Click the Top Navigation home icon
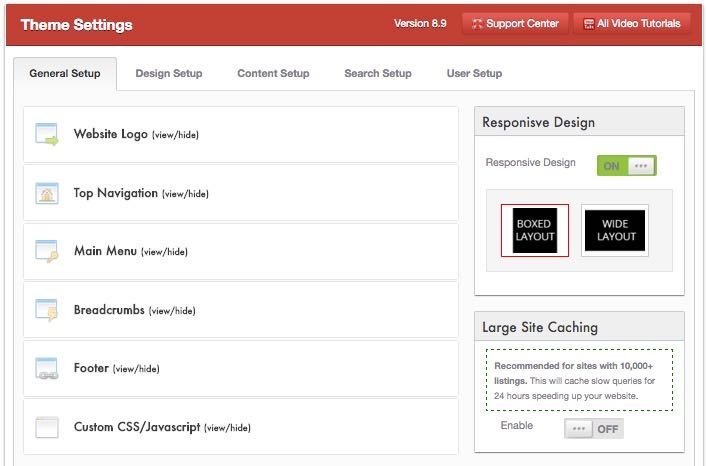The height and width of the screenshot is (466, 707). click(47, 193)
